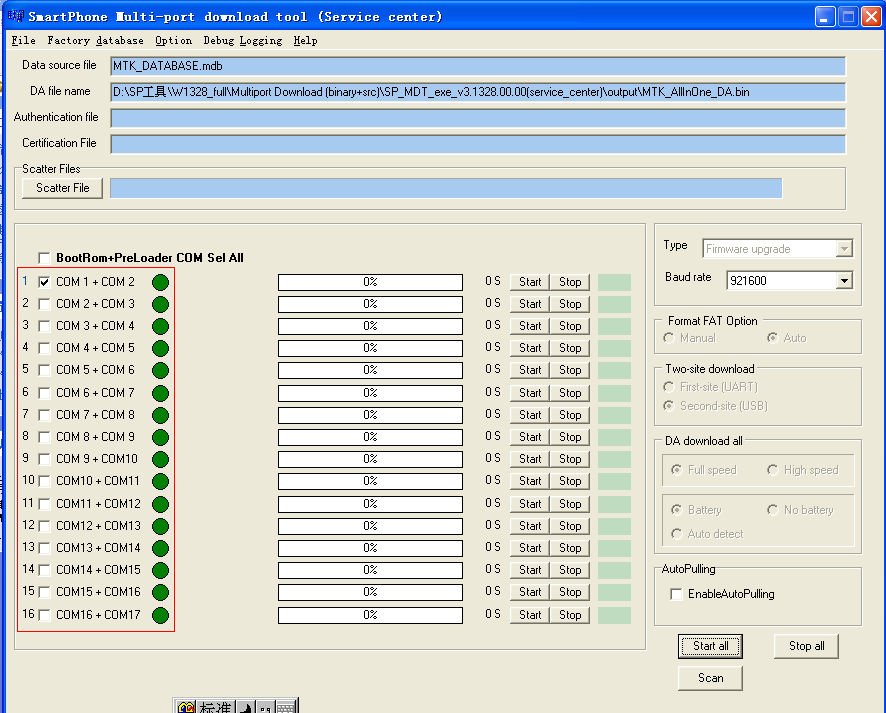Screen dimensions: 886x713
Task: Click the green status indicator for COM 7 + COM 8
Action: [160, 415]
